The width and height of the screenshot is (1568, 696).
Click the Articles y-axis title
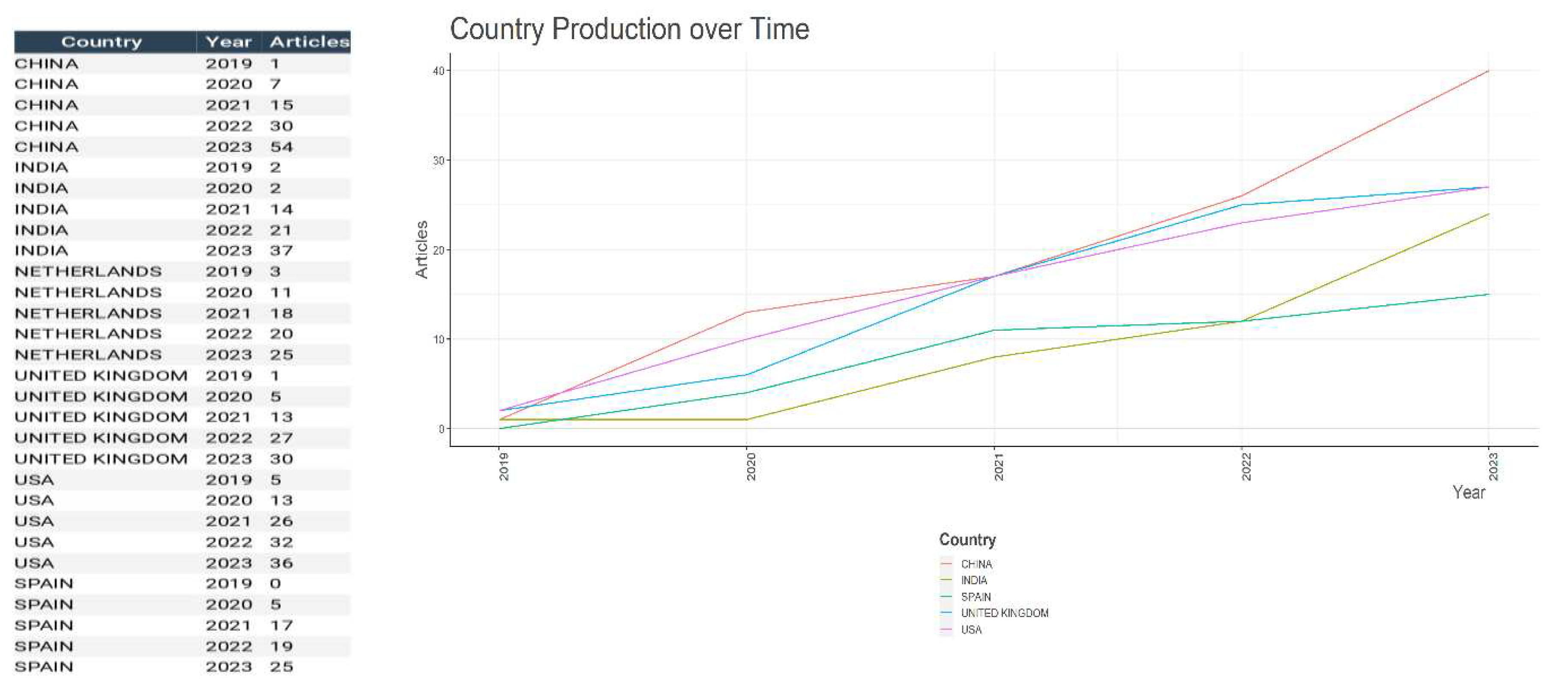point(421,249)
